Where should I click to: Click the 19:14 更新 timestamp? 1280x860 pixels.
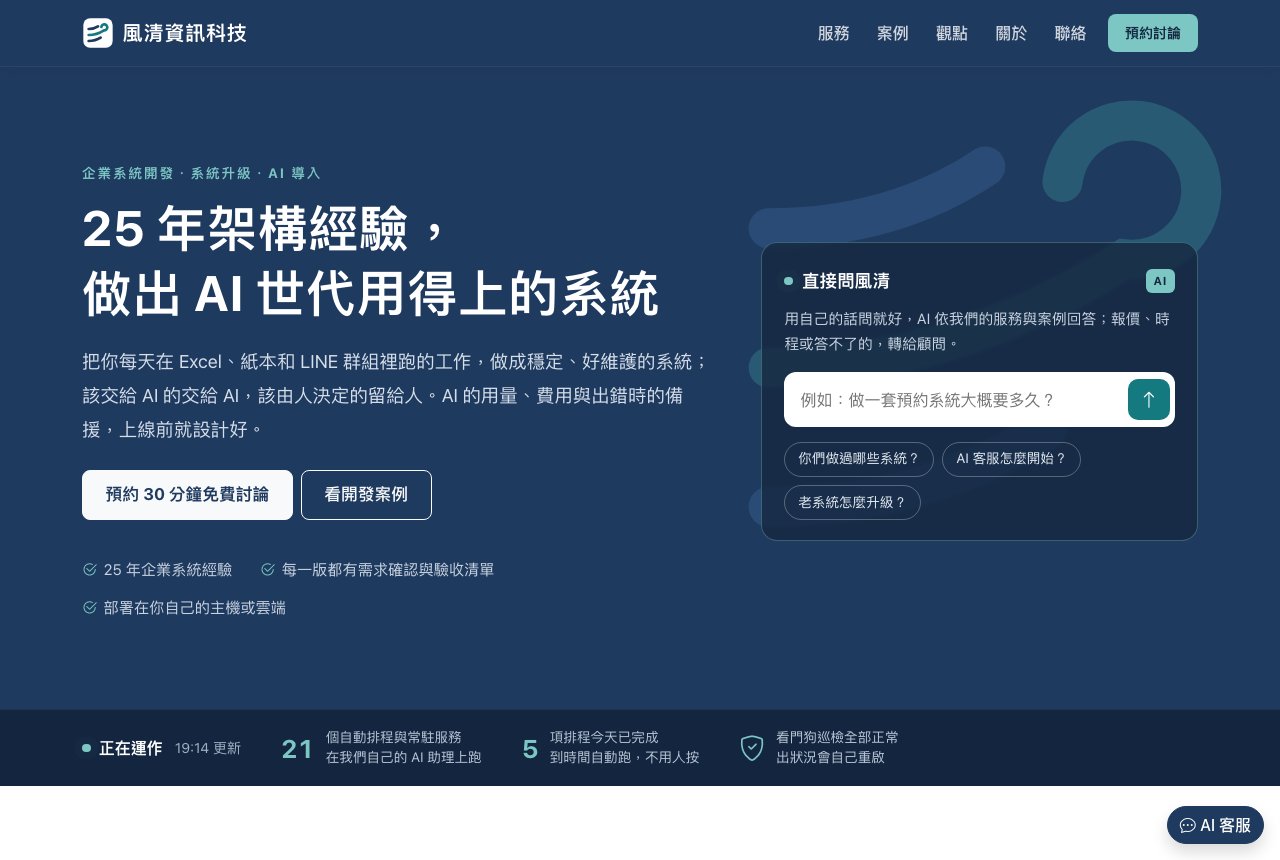coord(208,748)
